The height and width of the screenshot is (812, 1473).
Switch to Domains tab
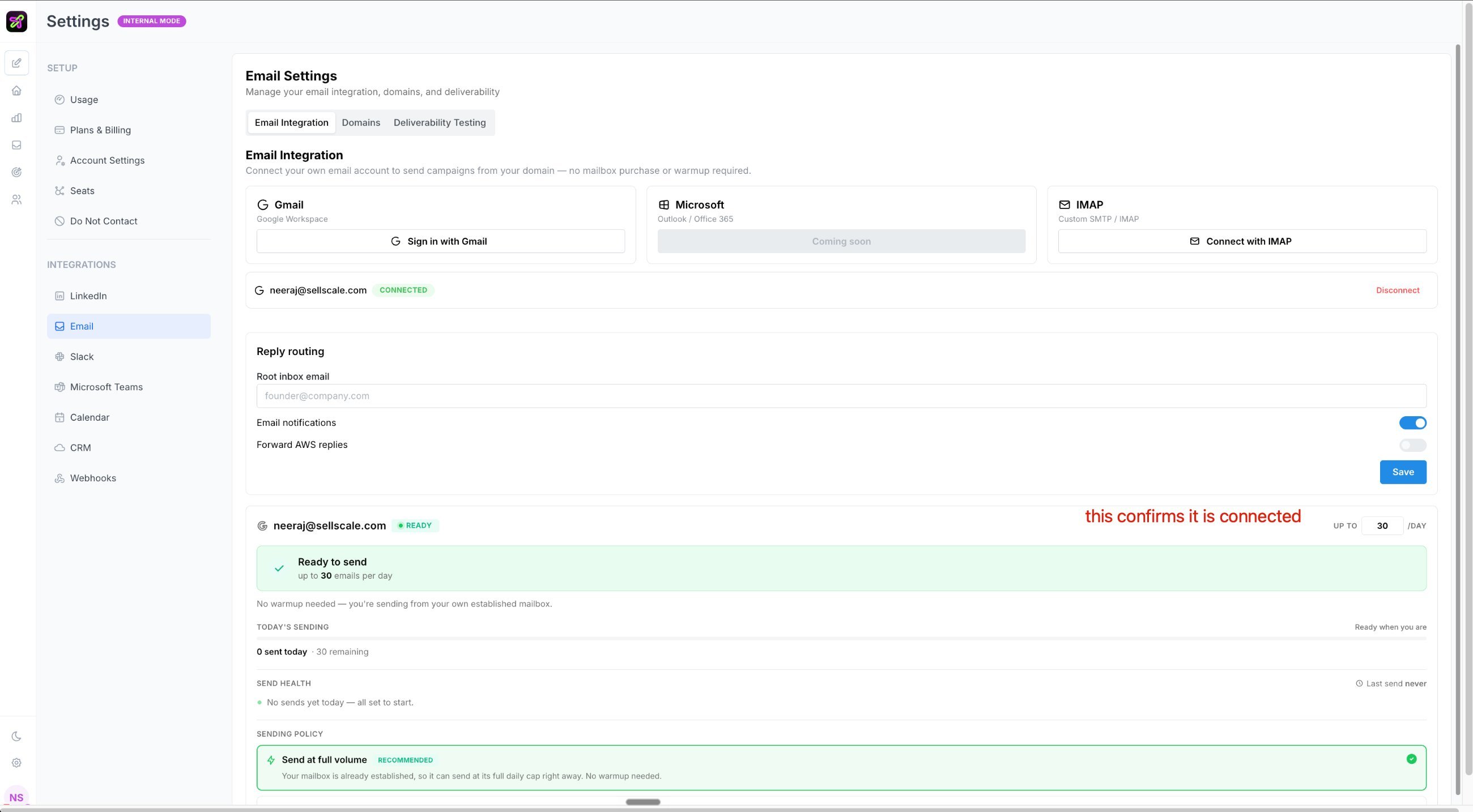tap(361, 123)
